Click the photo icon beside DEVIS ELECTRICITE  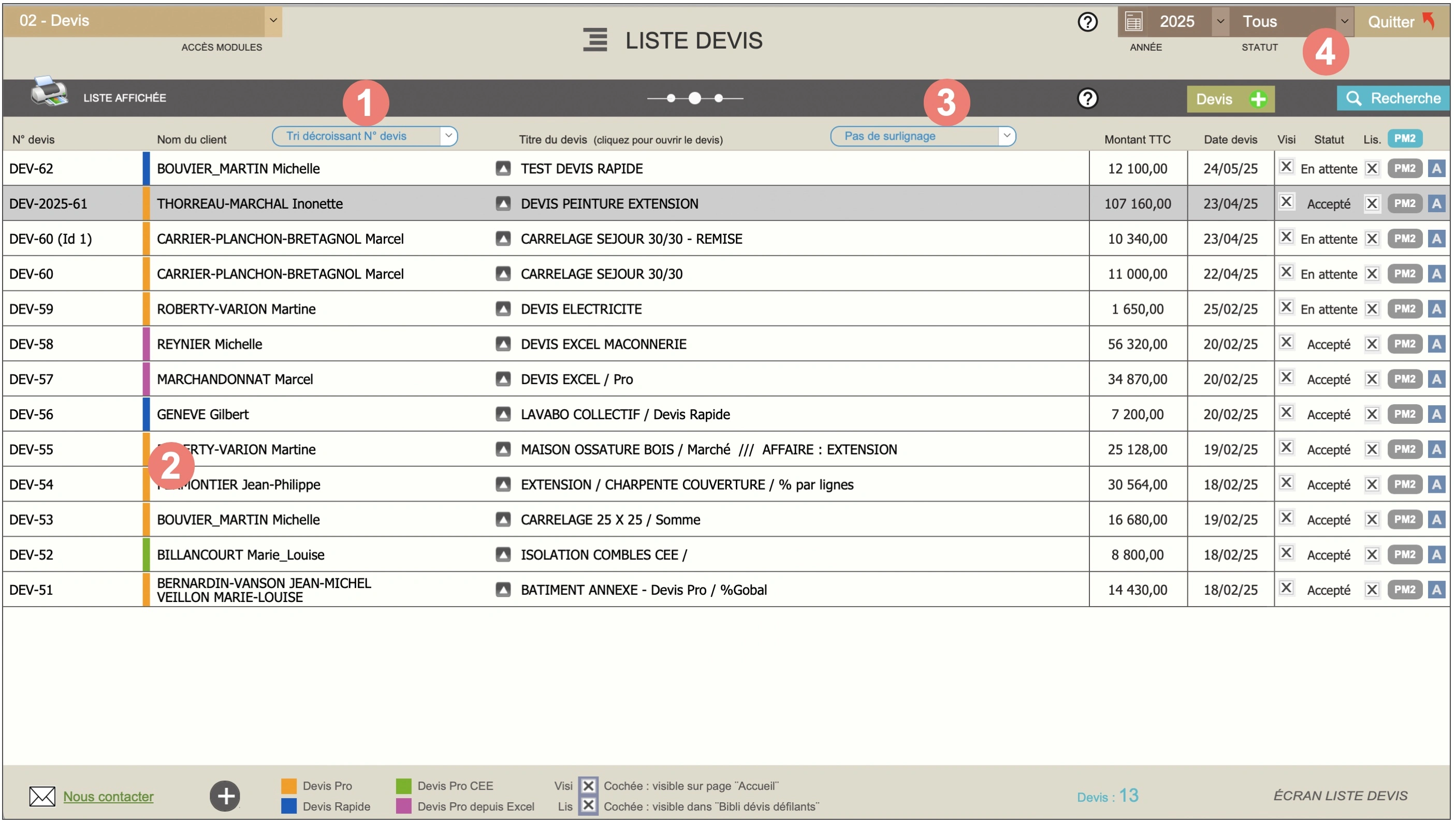coord(503,309)
